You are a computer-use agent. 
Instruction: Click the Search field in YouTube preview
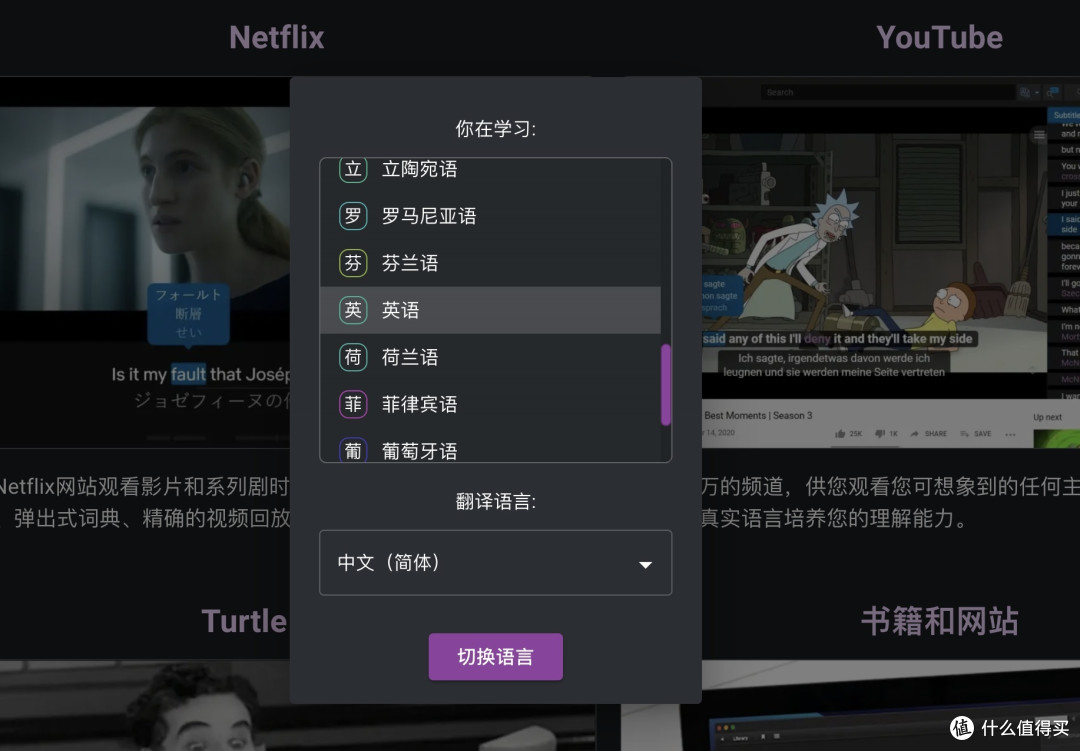(887, 92)
